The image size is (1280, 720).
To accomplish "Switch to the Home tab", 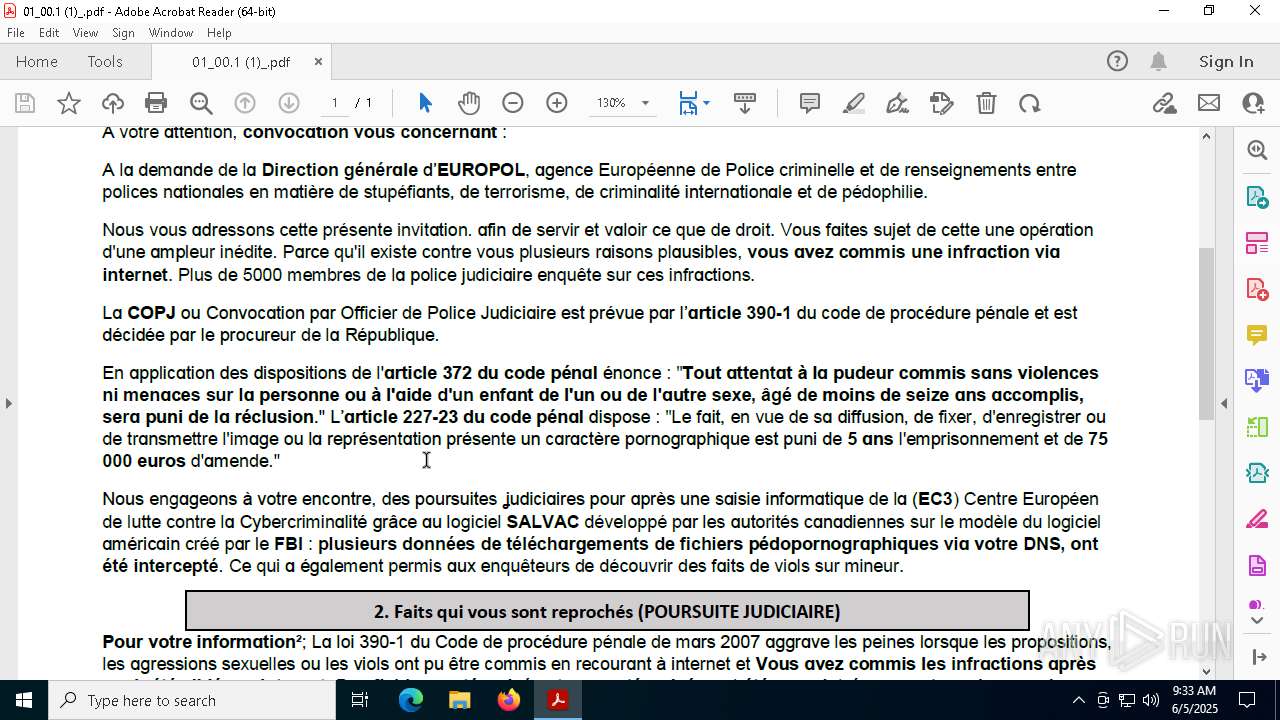I will (37, 61).
